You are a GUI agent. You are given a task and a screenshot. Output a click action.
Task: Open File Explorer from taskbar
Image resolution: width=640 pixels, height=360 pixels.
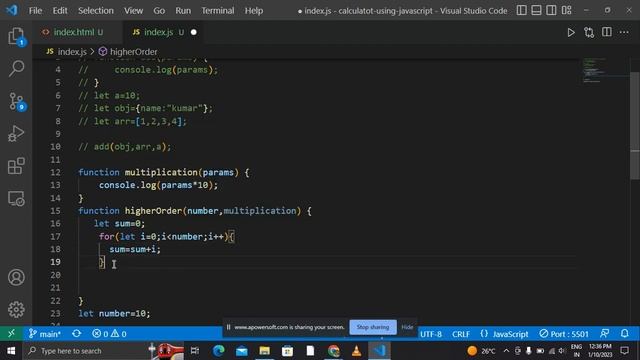tap(264, 351)
